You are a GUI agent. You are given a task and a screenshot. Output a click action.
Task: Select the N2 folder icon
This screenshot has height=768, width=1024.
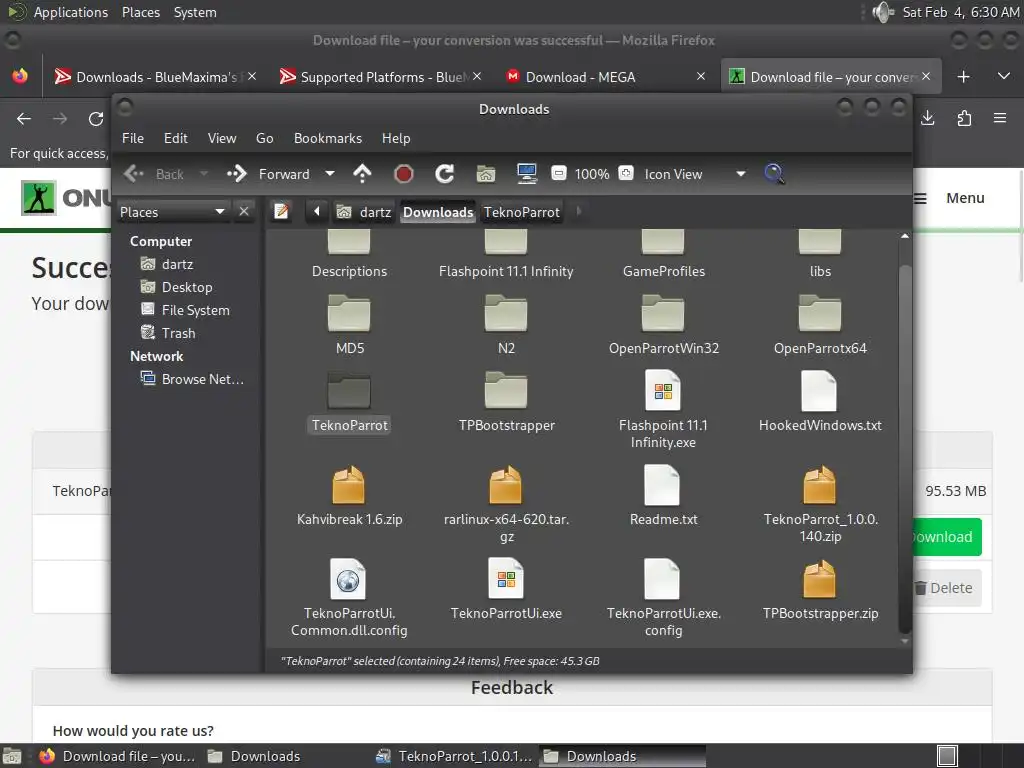coord(506,313)
